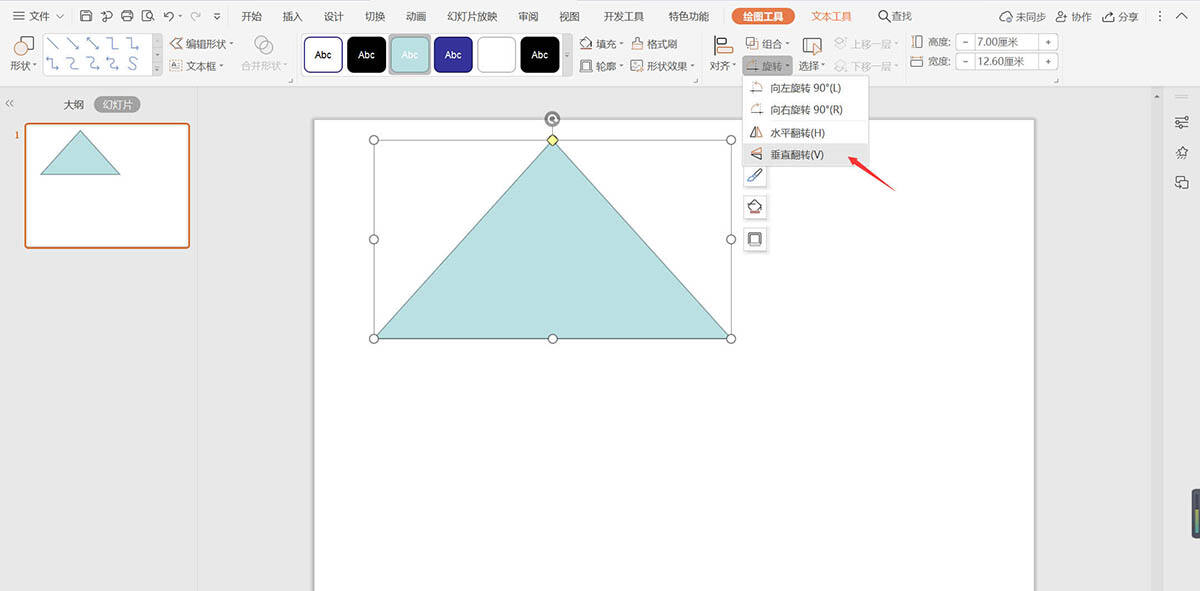Click the Collaborate (协作) button
1200x591 pixels.
[1073, 16]
